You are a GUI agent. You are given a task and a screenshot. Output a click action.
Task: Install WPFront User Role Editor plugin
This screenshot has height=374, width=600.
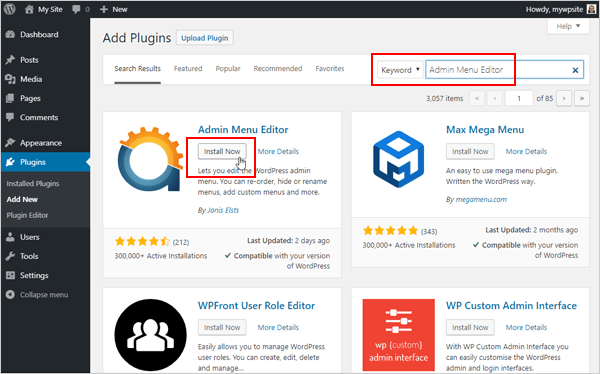click(222, 327)
